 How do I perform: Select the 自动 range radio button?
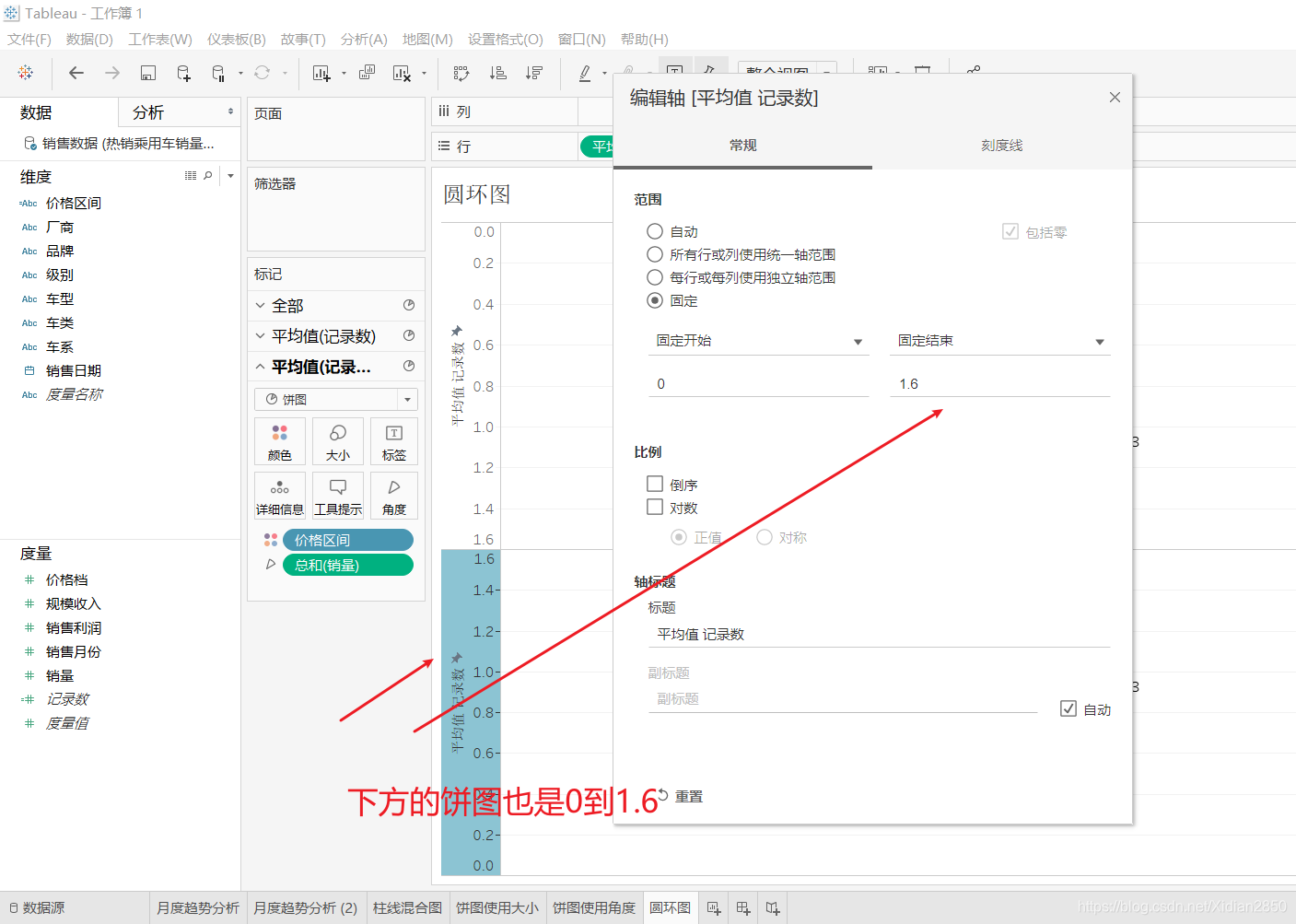655,231
